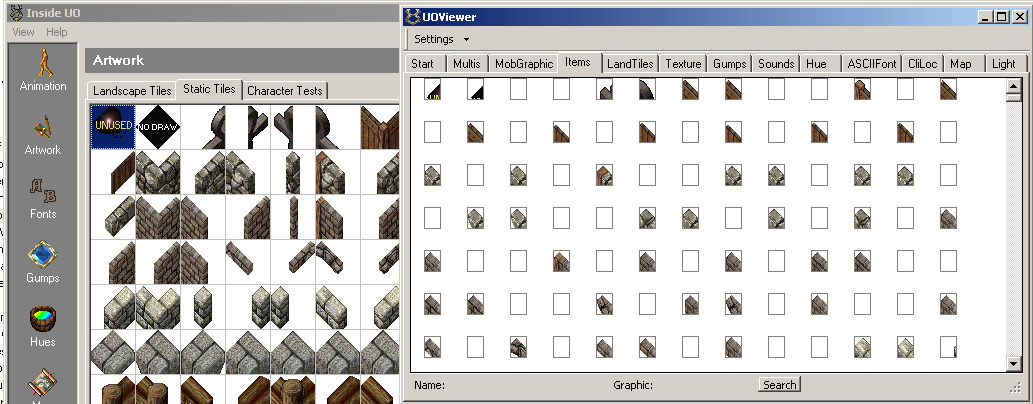Screen dimensions: 1033x404
Task: Switch to Sounds tab in UOViewer
Action: click(x=776, y=63)
